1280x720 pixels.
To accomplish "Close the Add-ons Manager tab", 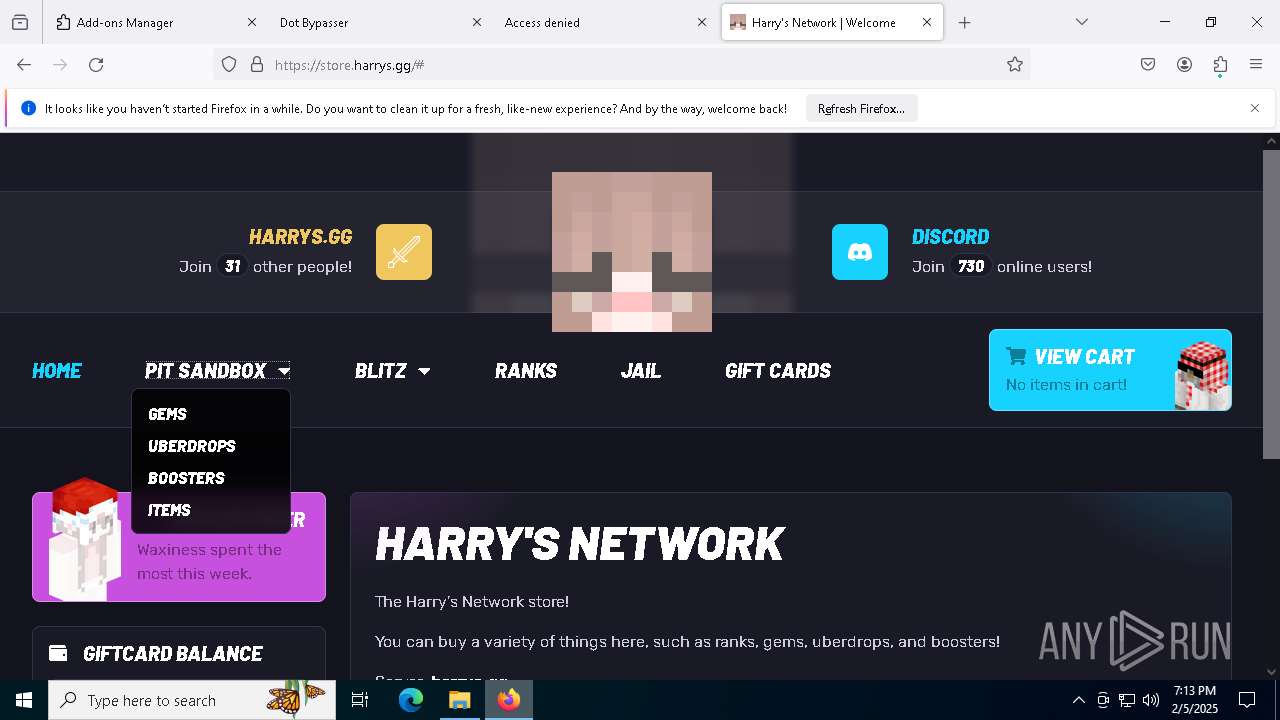I will 252,22.
